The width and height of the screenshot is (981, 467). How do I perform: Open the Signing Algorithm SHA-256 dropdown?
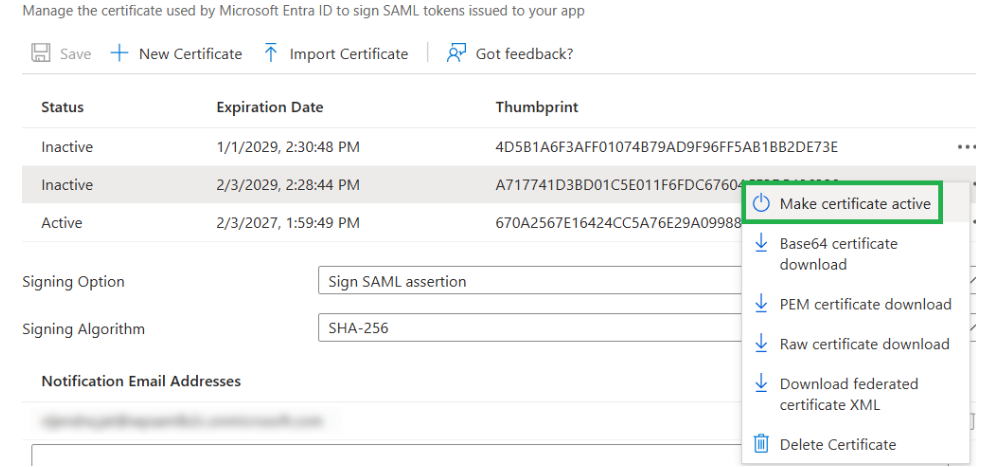coord(530,328)
